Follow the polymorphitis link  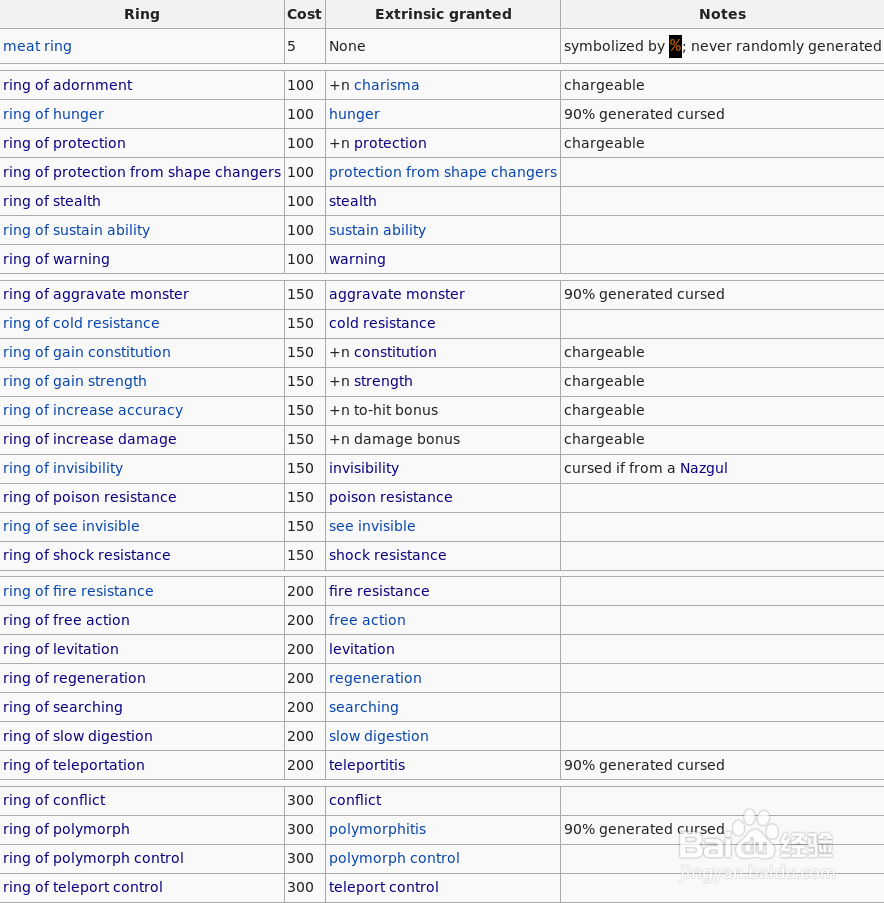point(377,829)
